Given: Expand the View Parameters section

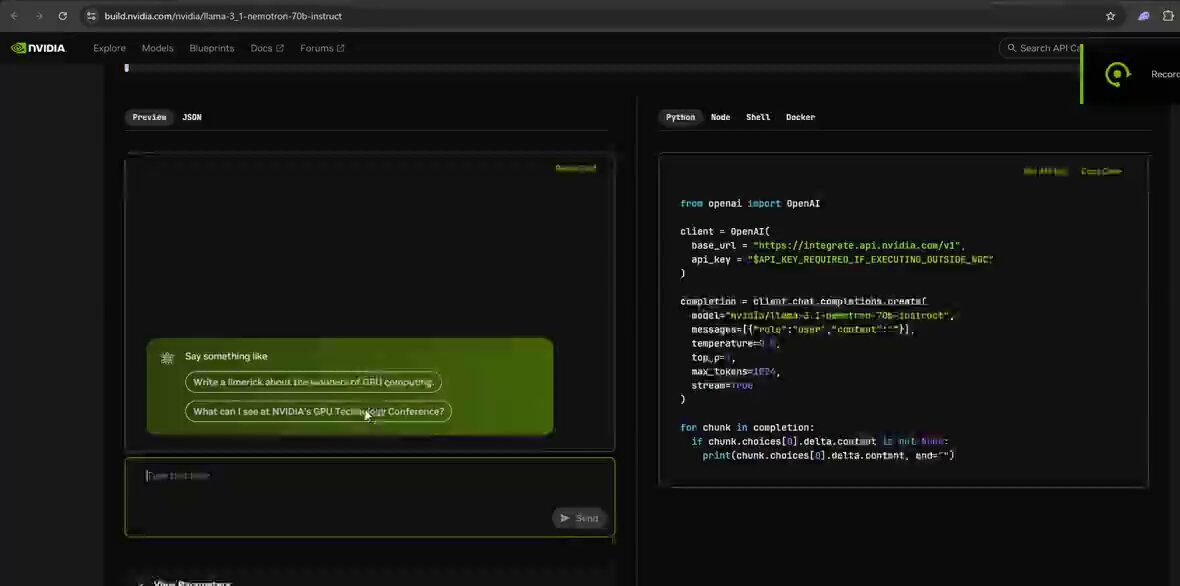Looking at the screenshot, I should click(188, 582).
